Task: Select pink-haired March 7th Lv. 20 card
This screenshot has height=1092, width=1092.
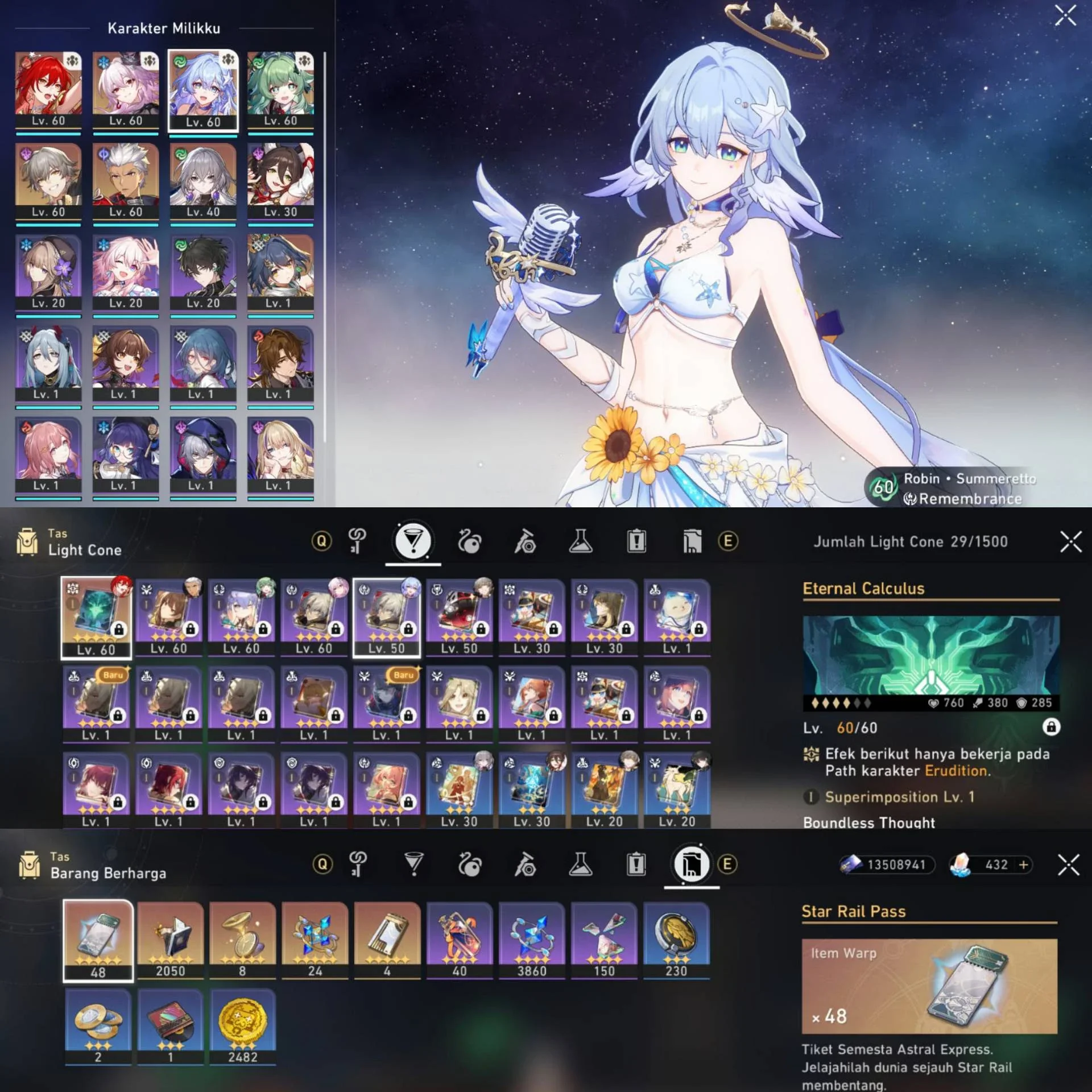Action: (126, 272)
